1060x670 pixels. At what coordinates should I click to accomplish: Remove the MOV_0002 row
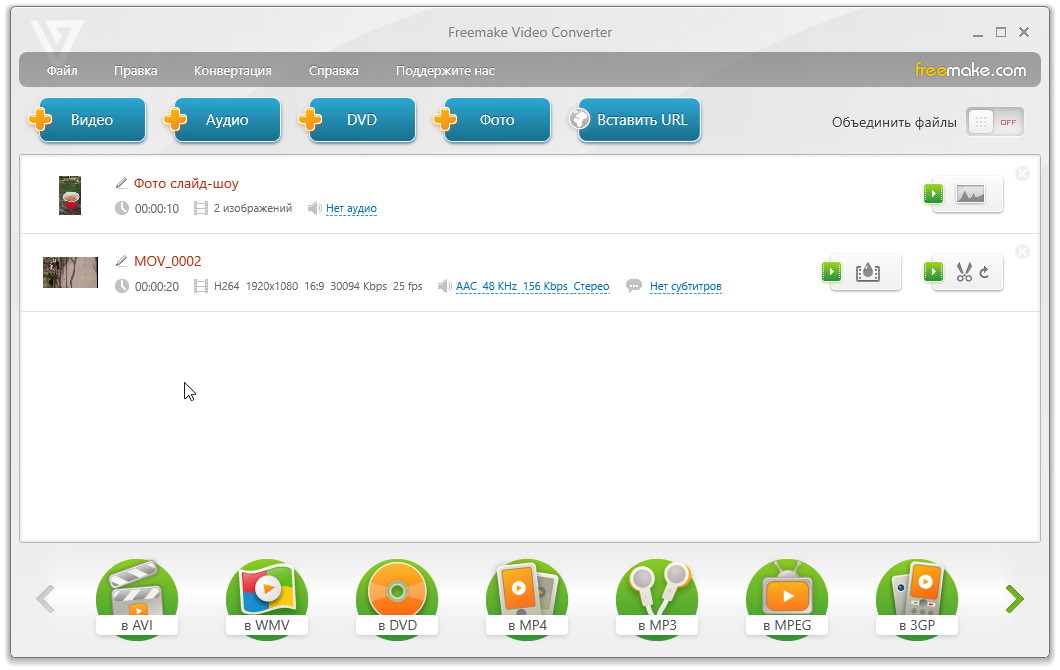[1023, 252]
